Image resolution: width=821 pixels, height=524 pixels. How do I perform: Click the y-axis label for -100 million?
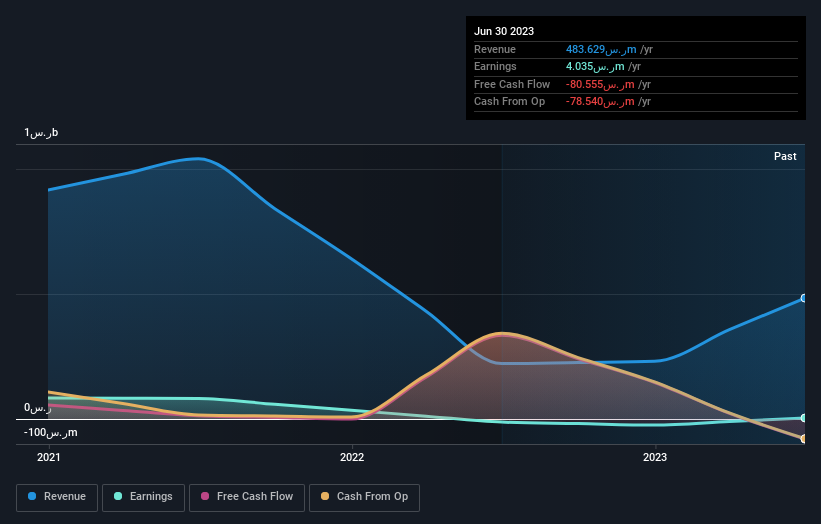(x=50, y=432)
